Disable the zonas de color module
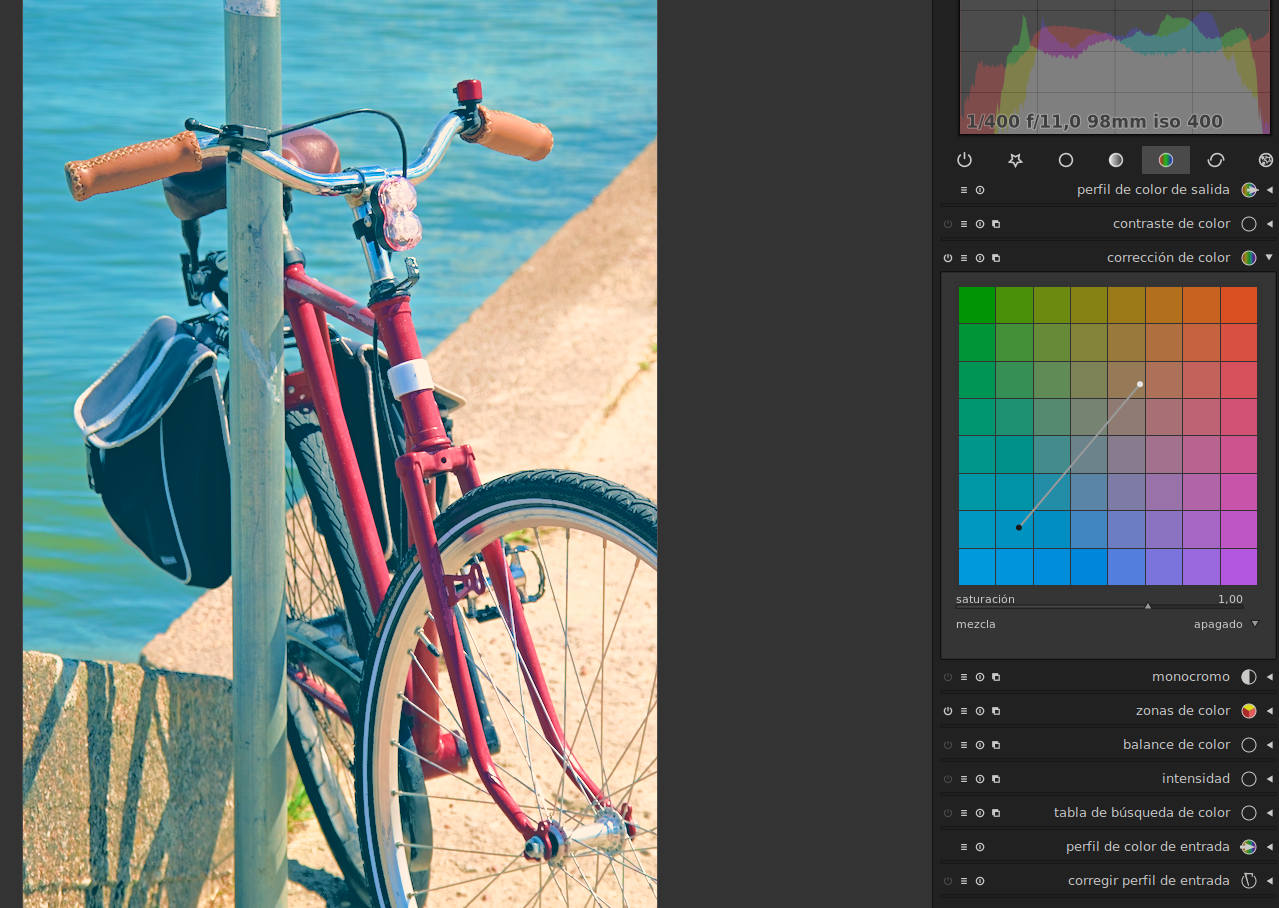 click(x=948, y=711)
